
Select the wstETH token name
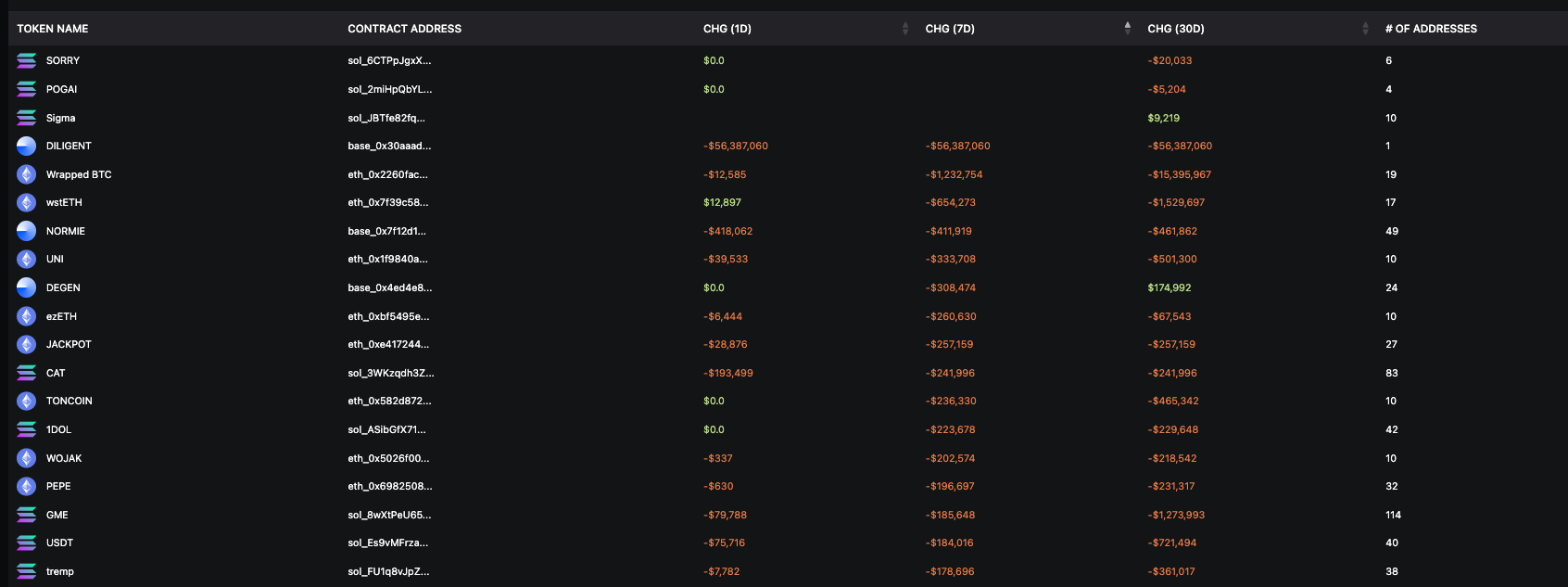(64, 202)
